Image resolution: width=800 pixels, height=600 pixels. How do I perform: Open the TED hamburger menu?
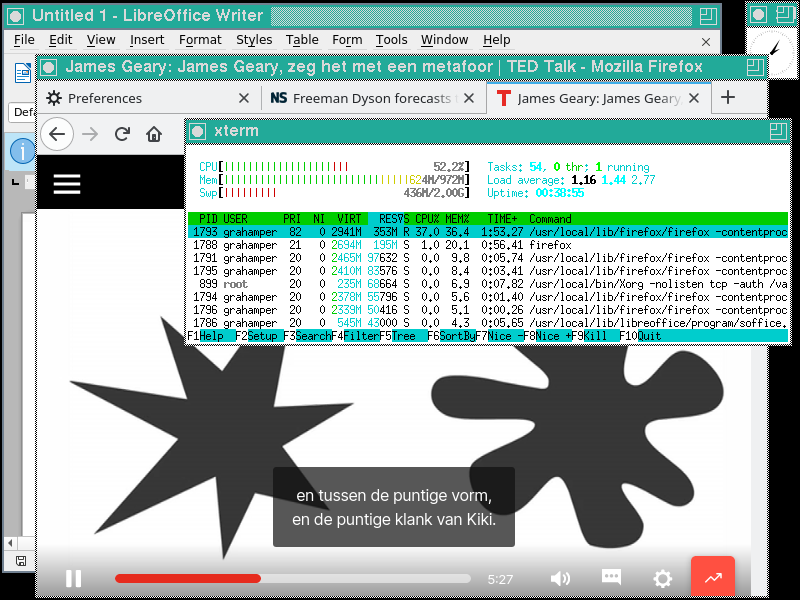[67, 182]
